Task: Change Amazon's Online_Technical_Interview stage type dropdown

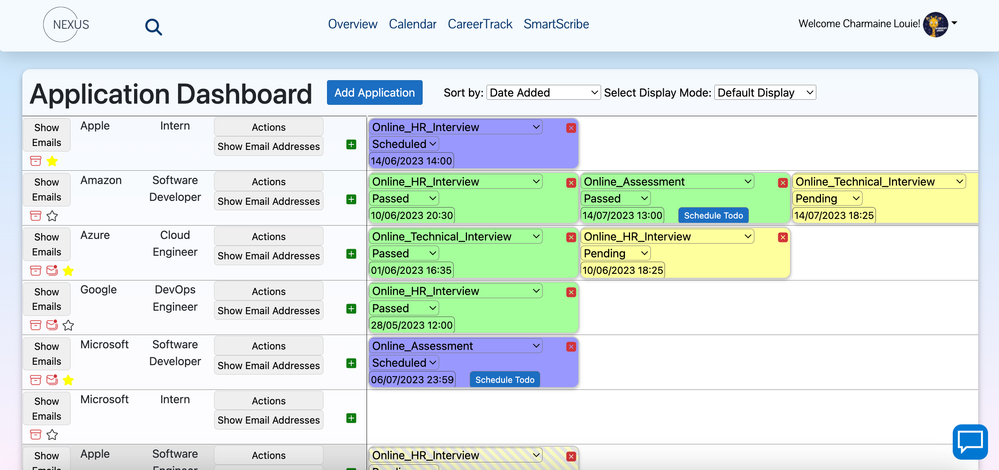Action: click(879, 182)
